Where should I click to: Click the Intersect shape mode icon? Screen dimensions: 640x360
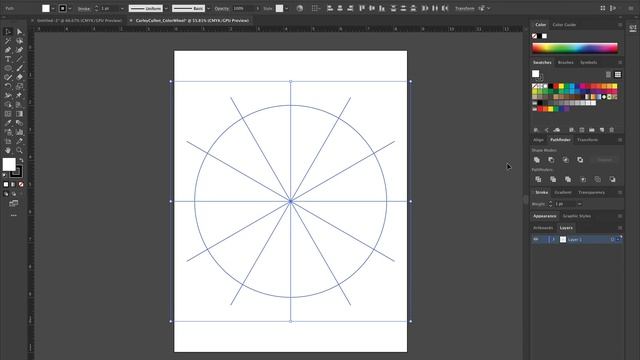tap(566, 160)
